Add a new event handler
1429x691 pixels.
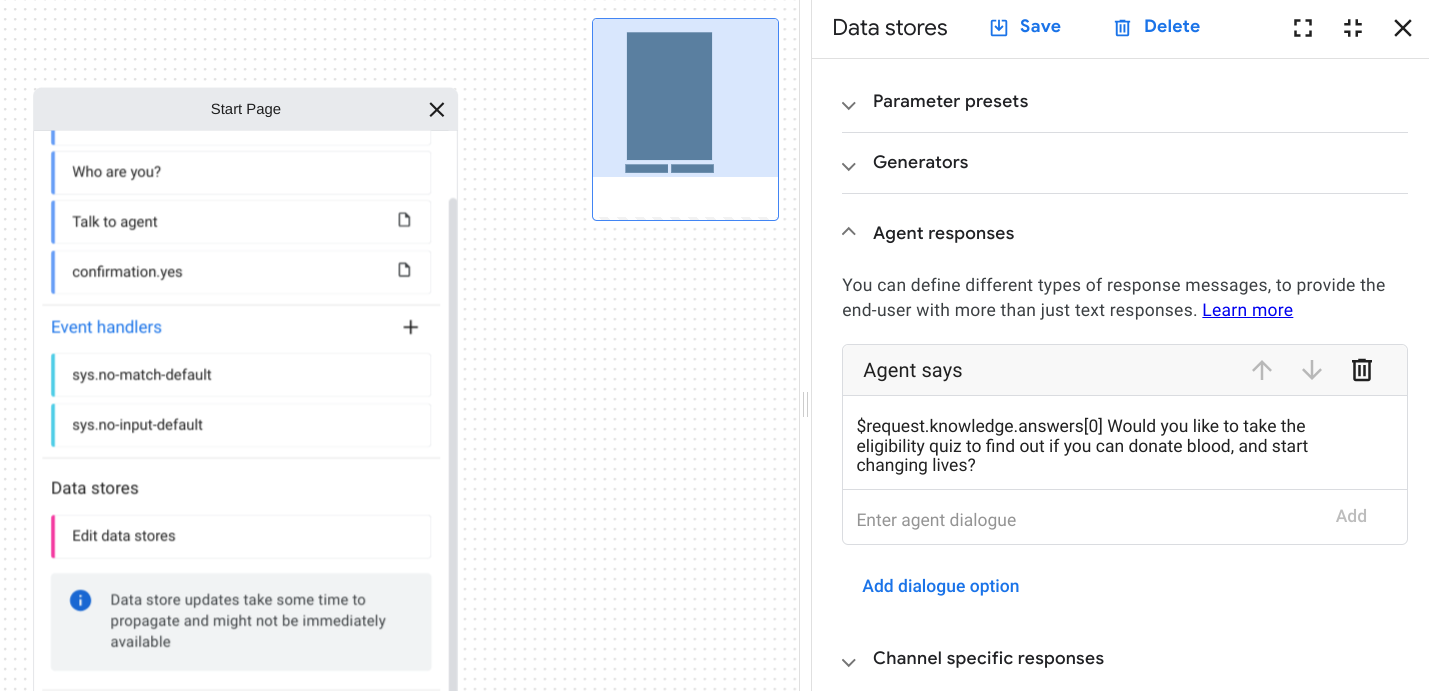point(410,327)
